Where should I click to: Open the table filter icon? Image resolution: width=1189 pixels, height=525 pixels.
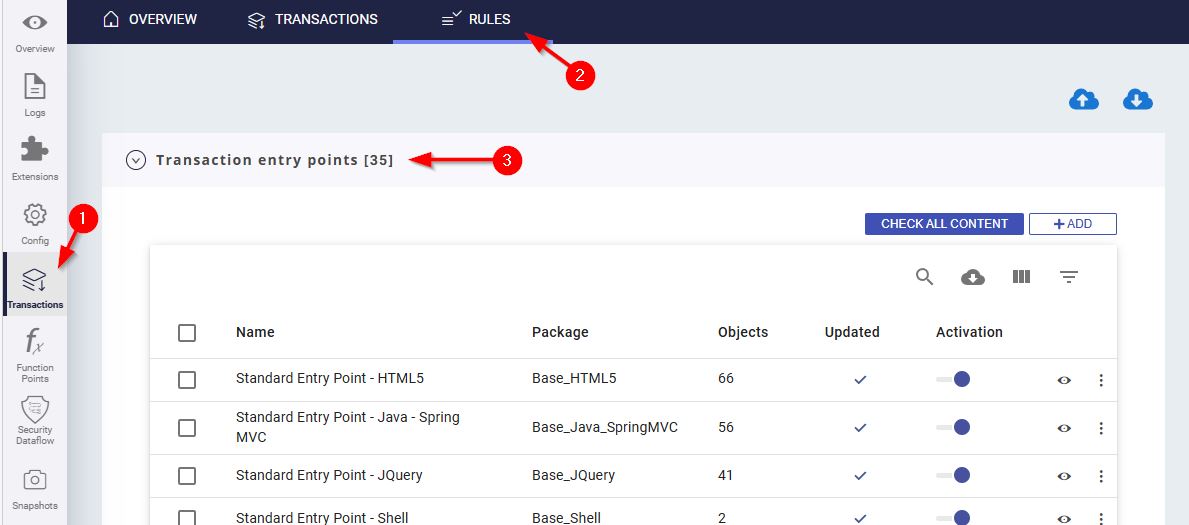point(1069,277)
